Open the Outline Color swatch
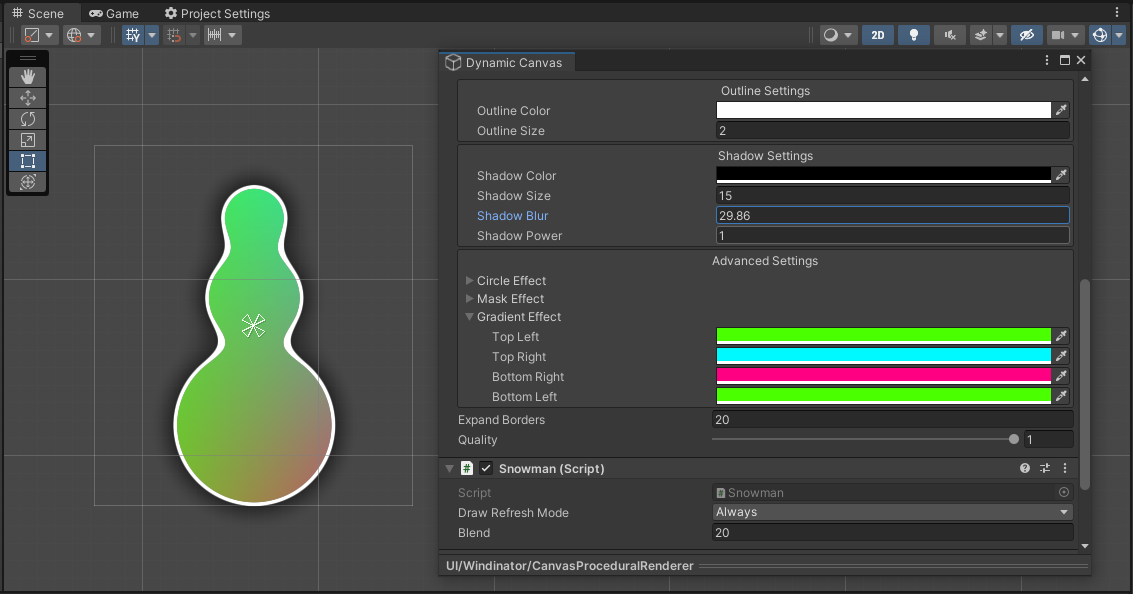 pyautogui.click(x=883, y=110)
